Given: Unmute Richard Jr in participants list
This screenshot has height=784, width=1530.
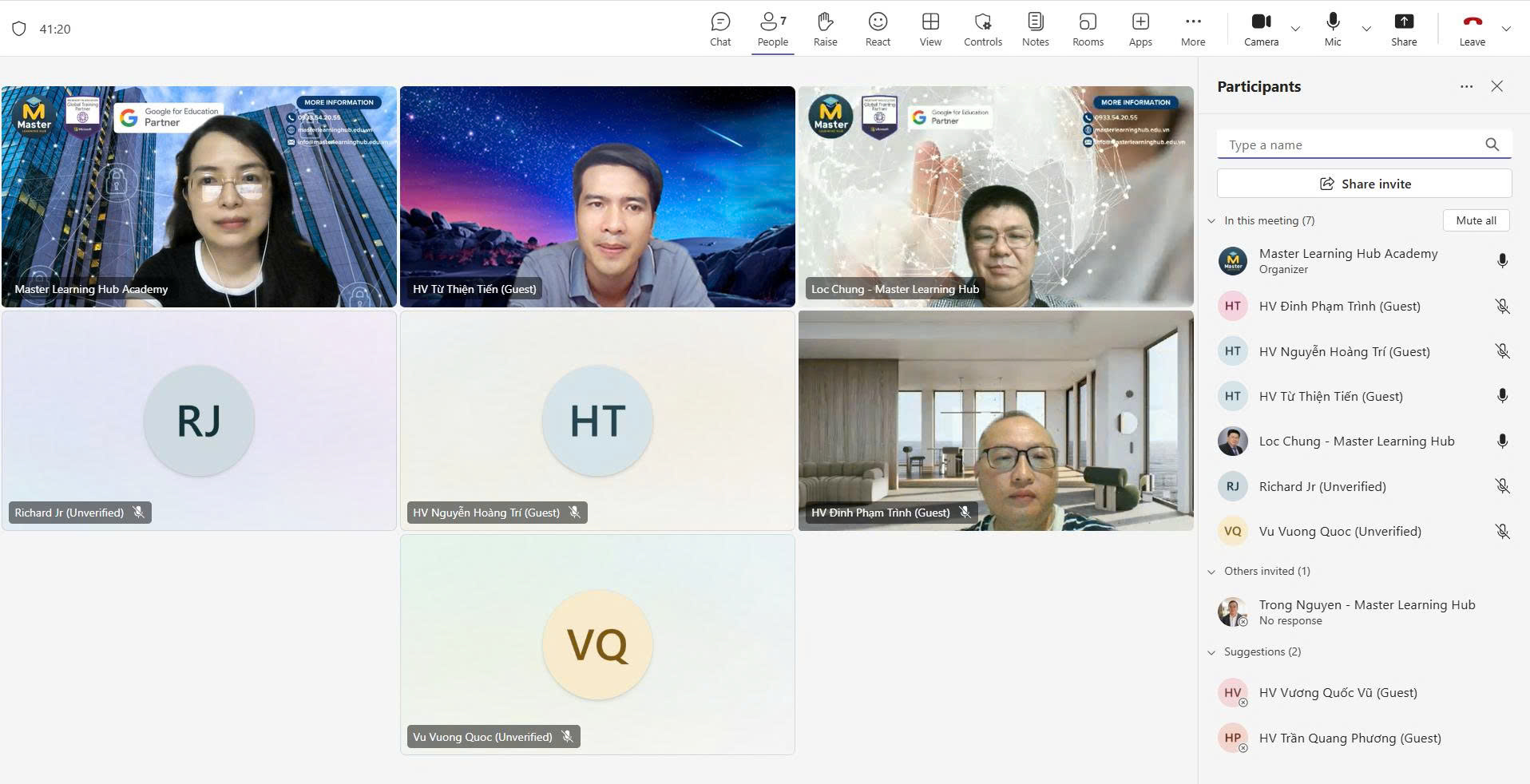Looking at the screenshot, I should (x=1501, y=486).
